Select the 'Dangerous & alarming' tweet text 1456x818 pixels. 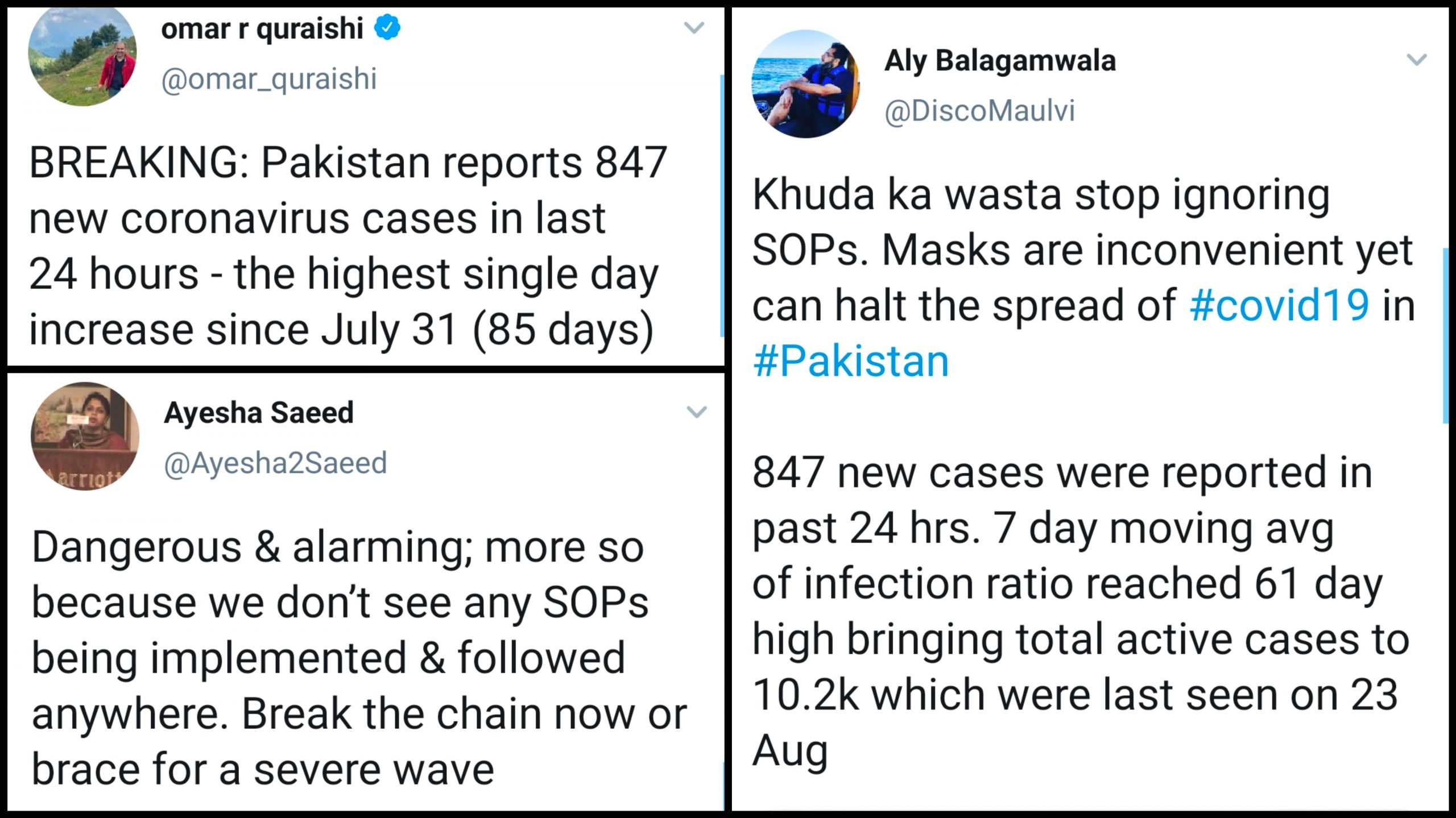pos(358,658)
